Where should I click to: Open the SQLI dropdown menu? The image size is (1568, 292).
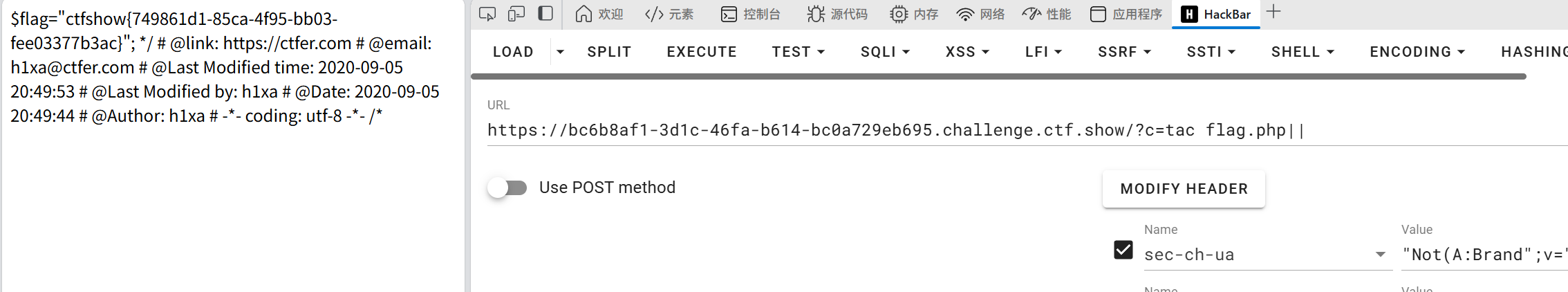(885, 52)
